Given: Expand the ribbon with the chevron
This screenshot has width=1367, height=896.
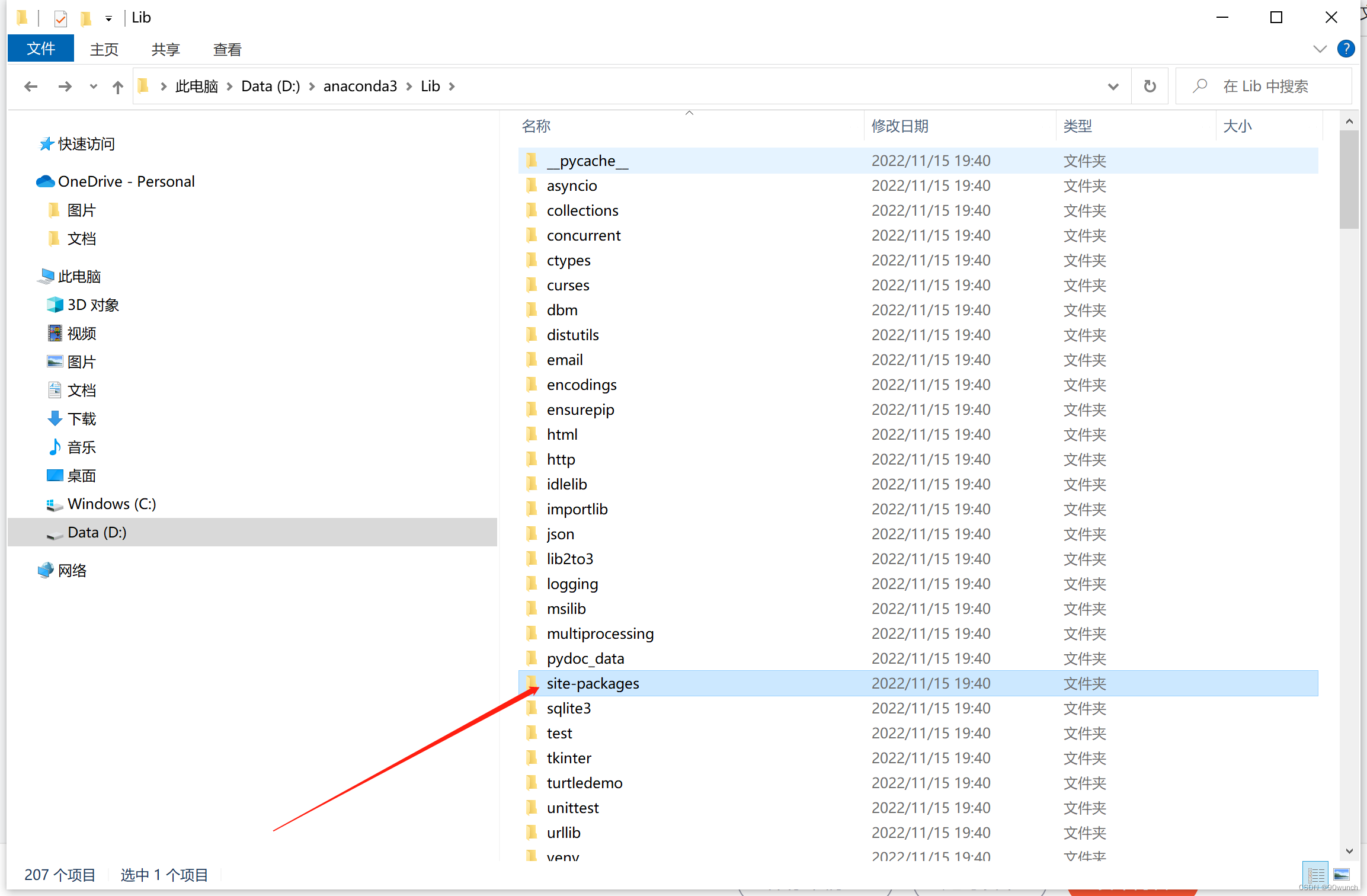Looking at the screenshot, I should point(1320,49).
